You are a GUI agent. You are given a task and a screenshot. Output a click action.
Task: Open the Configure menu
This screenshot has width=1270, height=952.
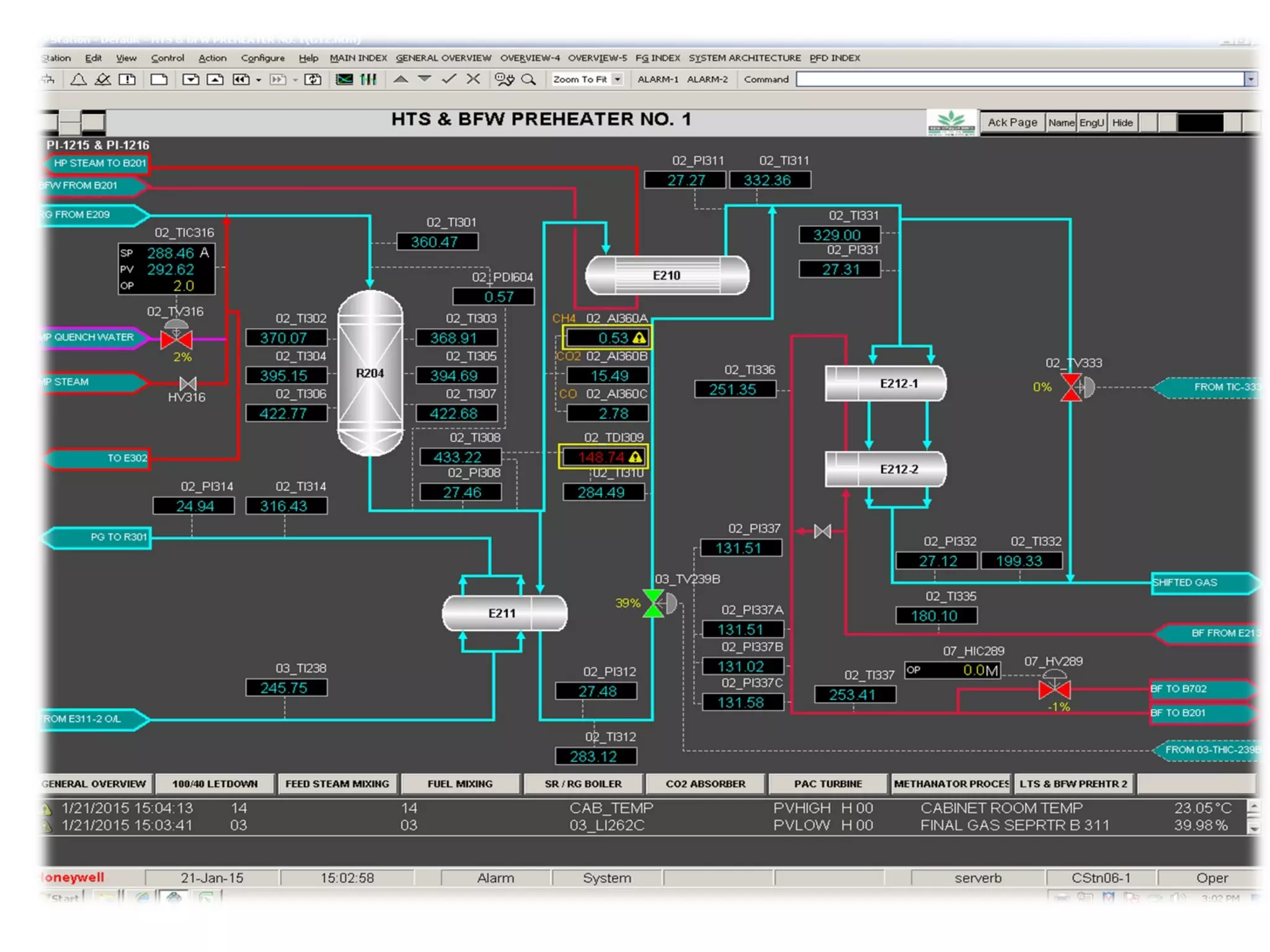[262, 58]
